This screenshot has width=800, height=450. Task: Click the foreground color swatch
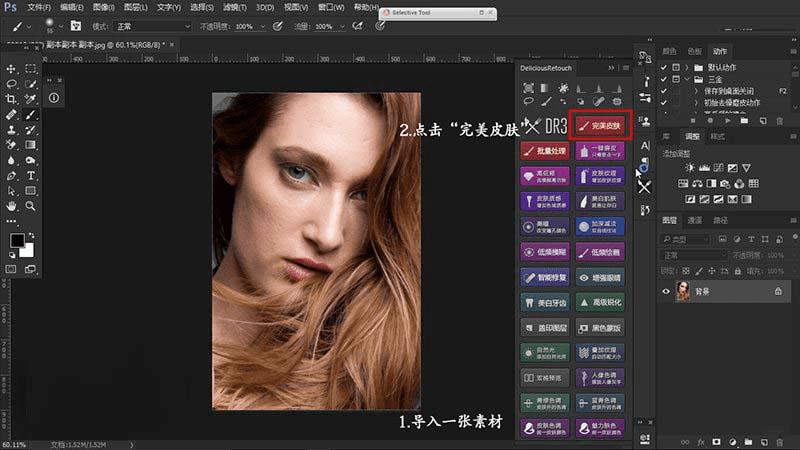click(17, 241)
